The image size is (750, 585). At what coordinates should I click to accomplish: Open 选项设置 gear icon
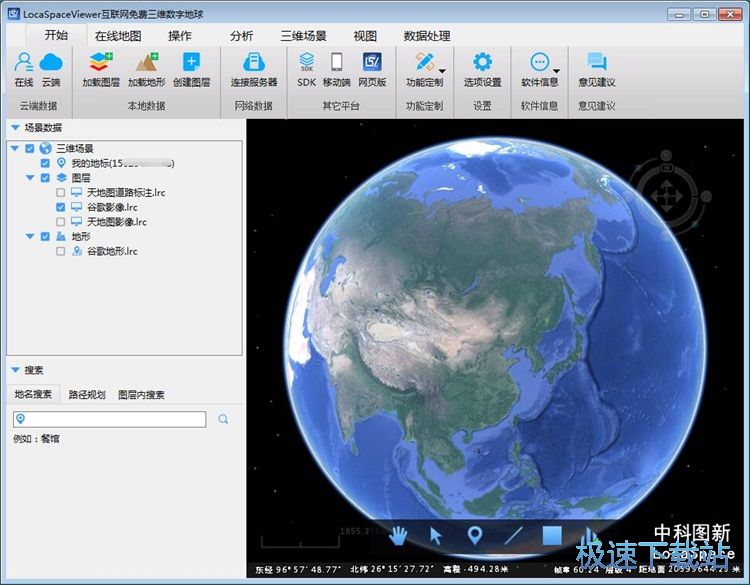482,62
